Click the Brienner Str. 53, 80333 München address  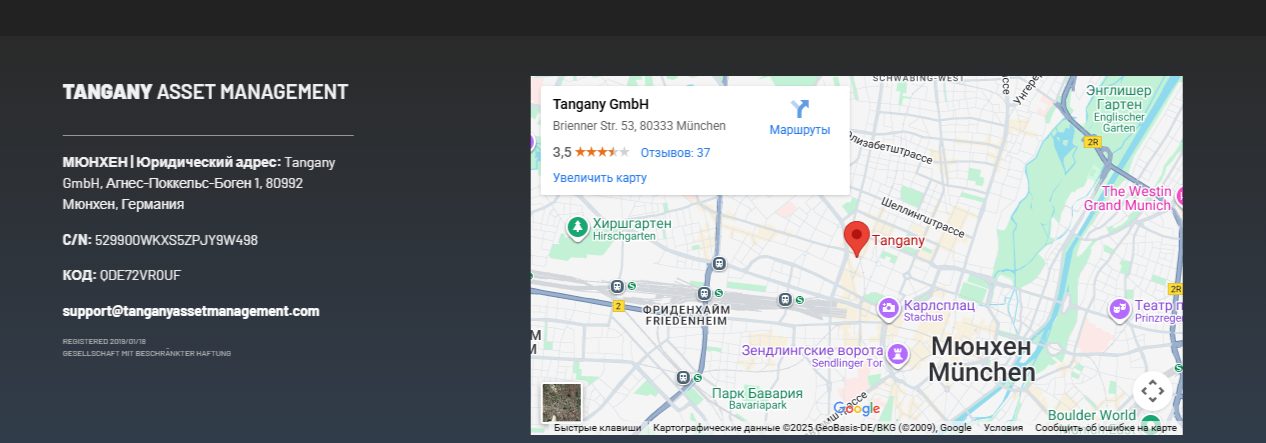click(x=639, y=126)
